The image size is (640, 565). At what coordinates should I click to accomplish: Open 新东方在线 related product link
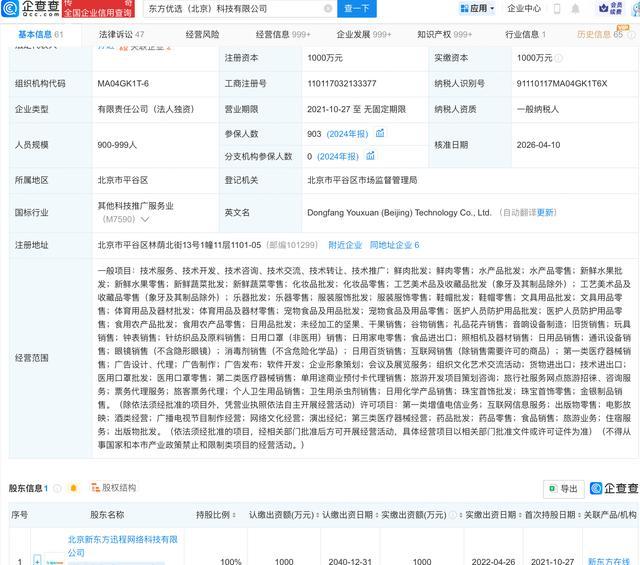point(609,561)
